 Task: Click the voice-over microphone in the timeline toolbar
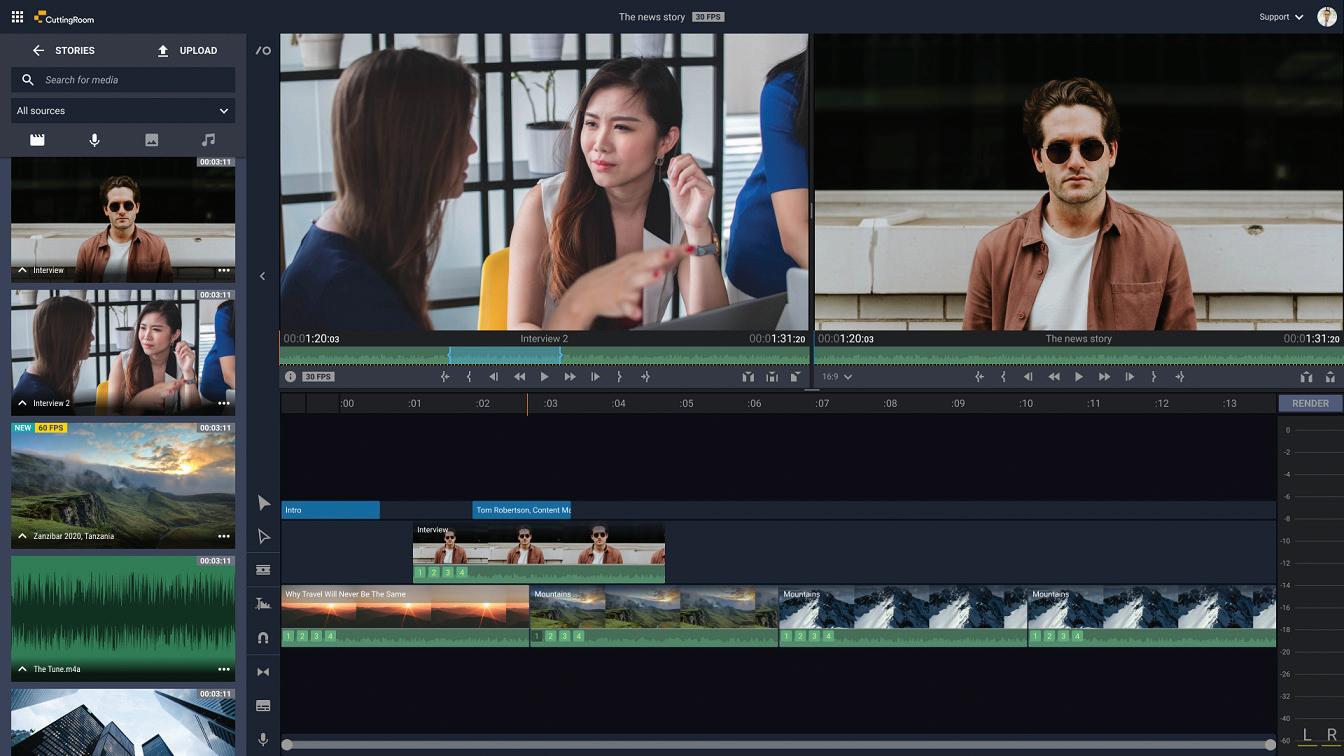(264, 740)
